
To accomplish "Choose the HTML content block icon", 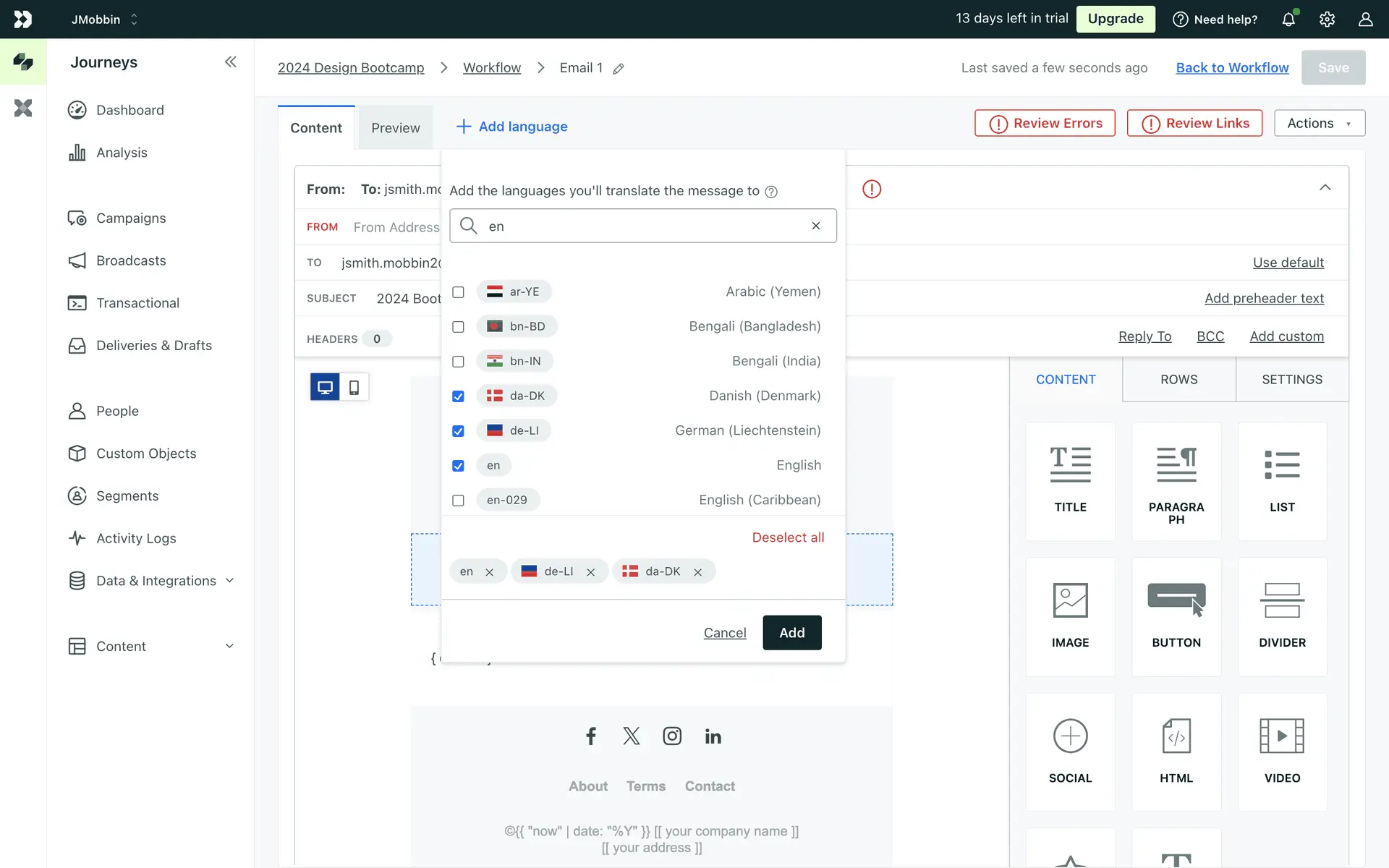I will tap(1176, 736).
